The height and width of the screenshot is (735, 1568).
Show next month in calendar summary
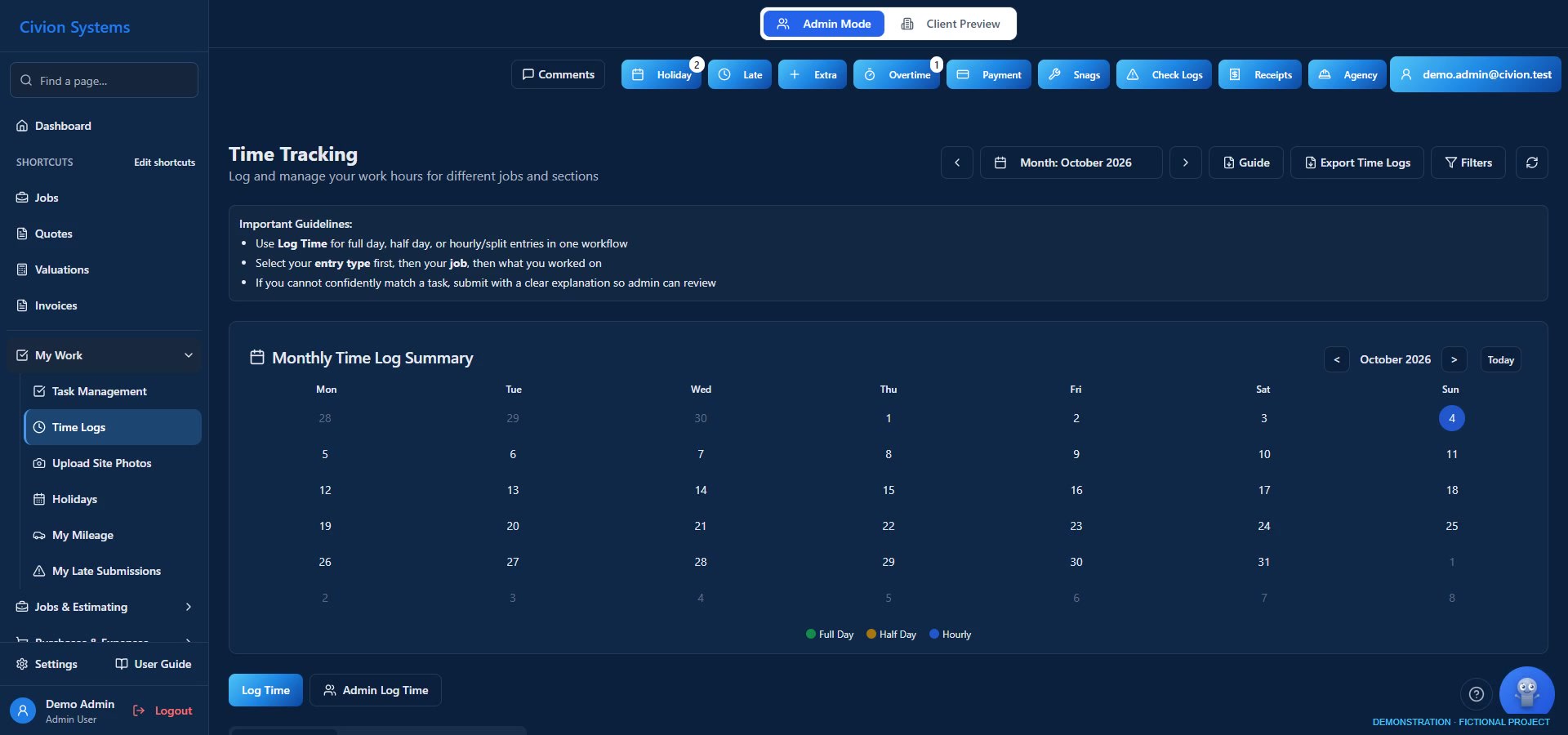[x=1454, y=359]
